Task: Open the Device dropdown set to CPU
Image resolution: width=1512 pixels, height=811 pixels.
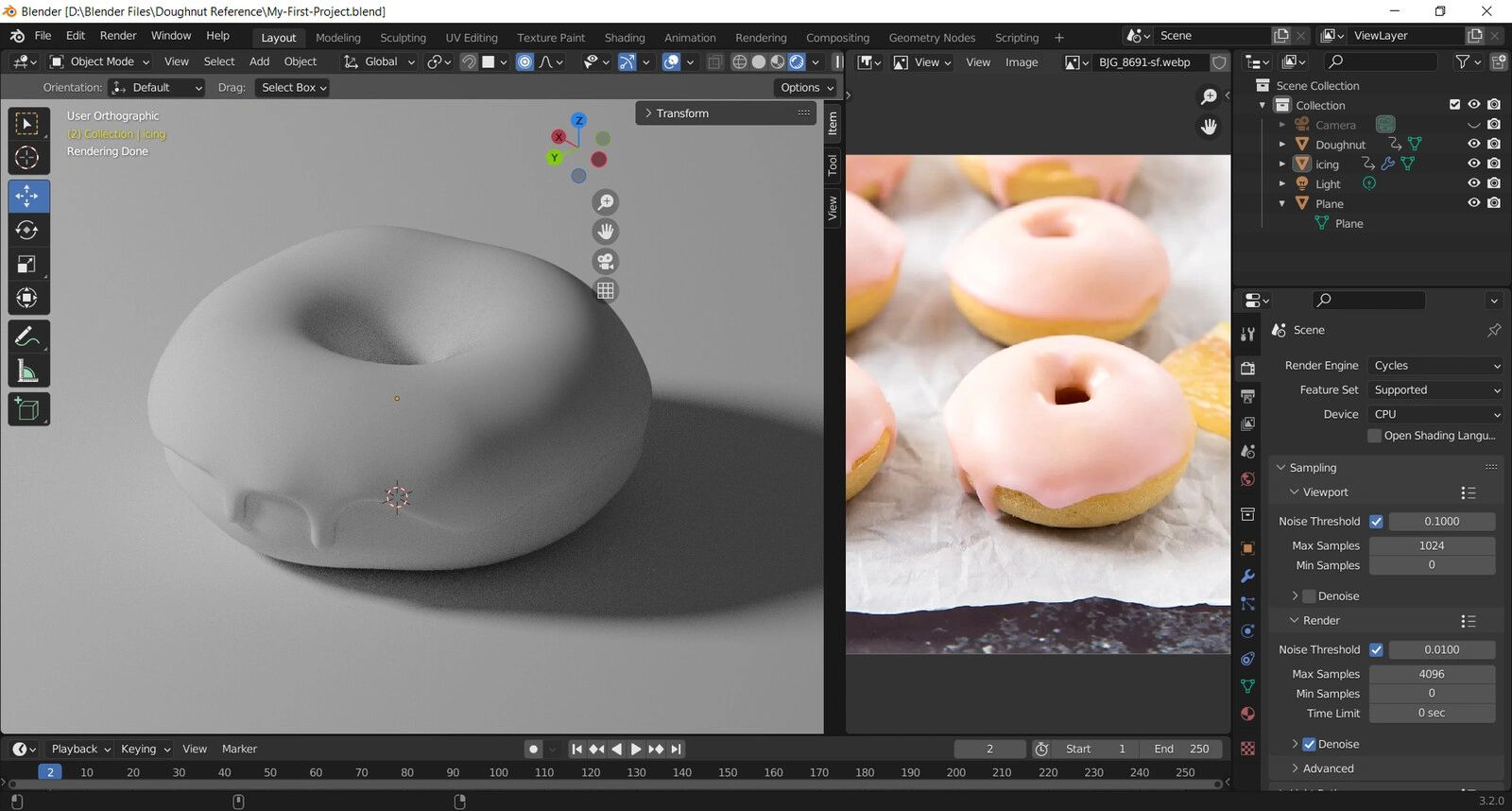Action: pos(1435,415)
